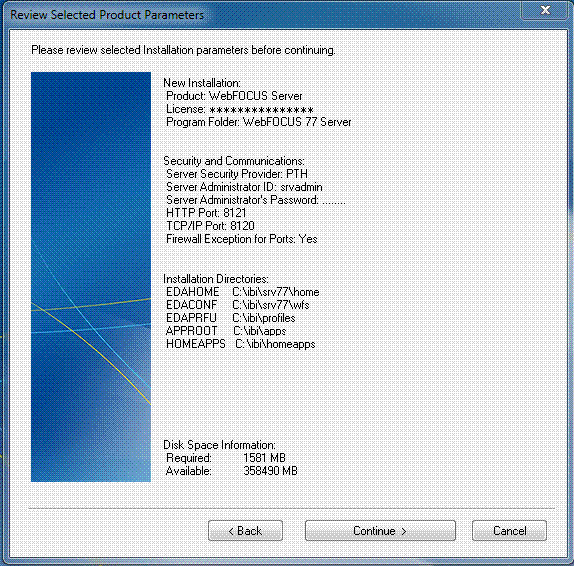This screenshot has width=574, height=566.
Task: Click the 'Security and Communications:' heading
Action: tap(234, 161)
